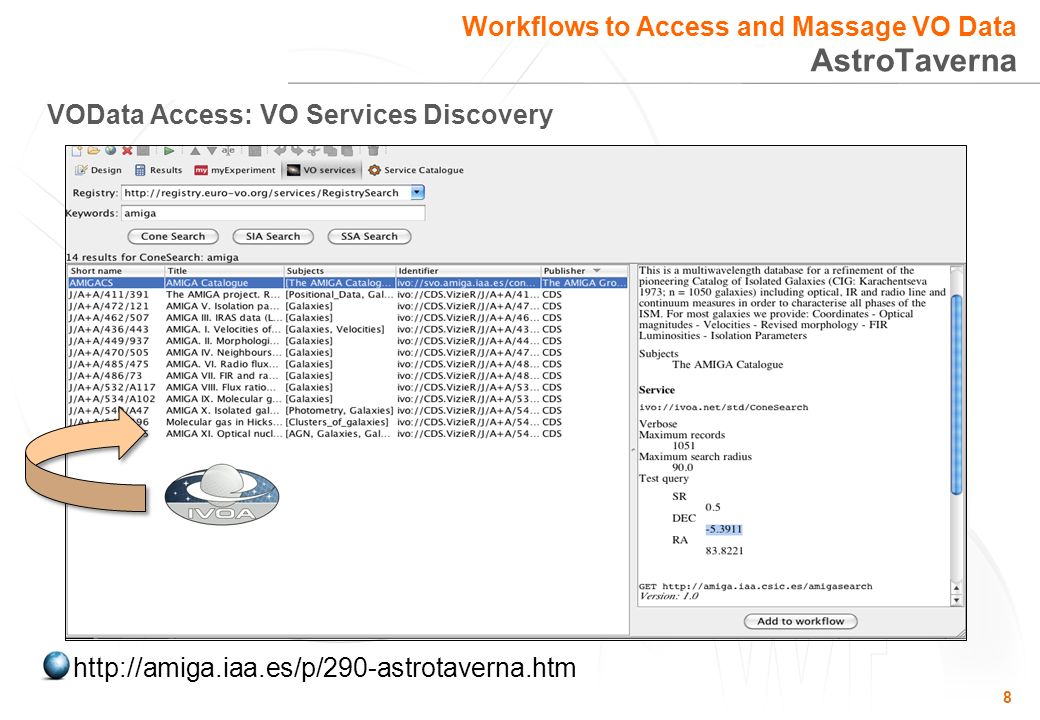
Task: Click the rename toolbar icon
Action: 228,150
